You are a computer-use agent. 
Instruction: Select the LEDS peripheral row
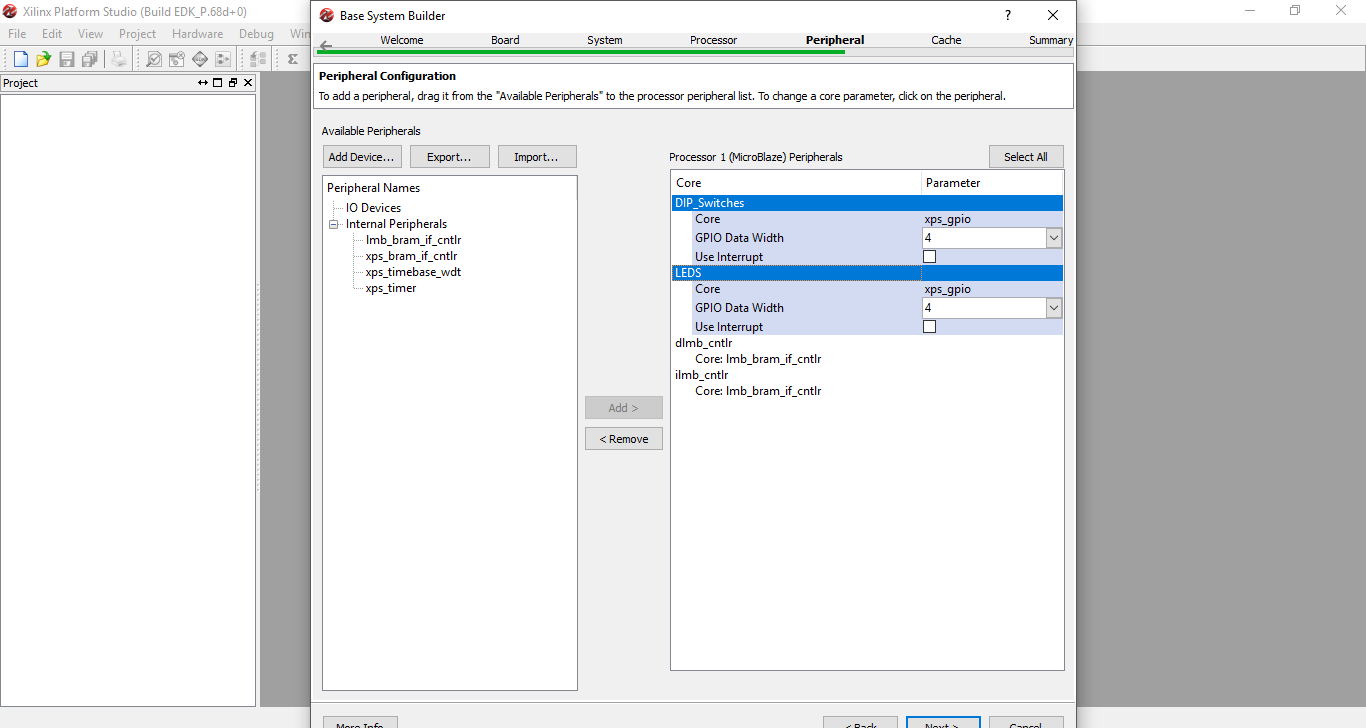[867, 273]
